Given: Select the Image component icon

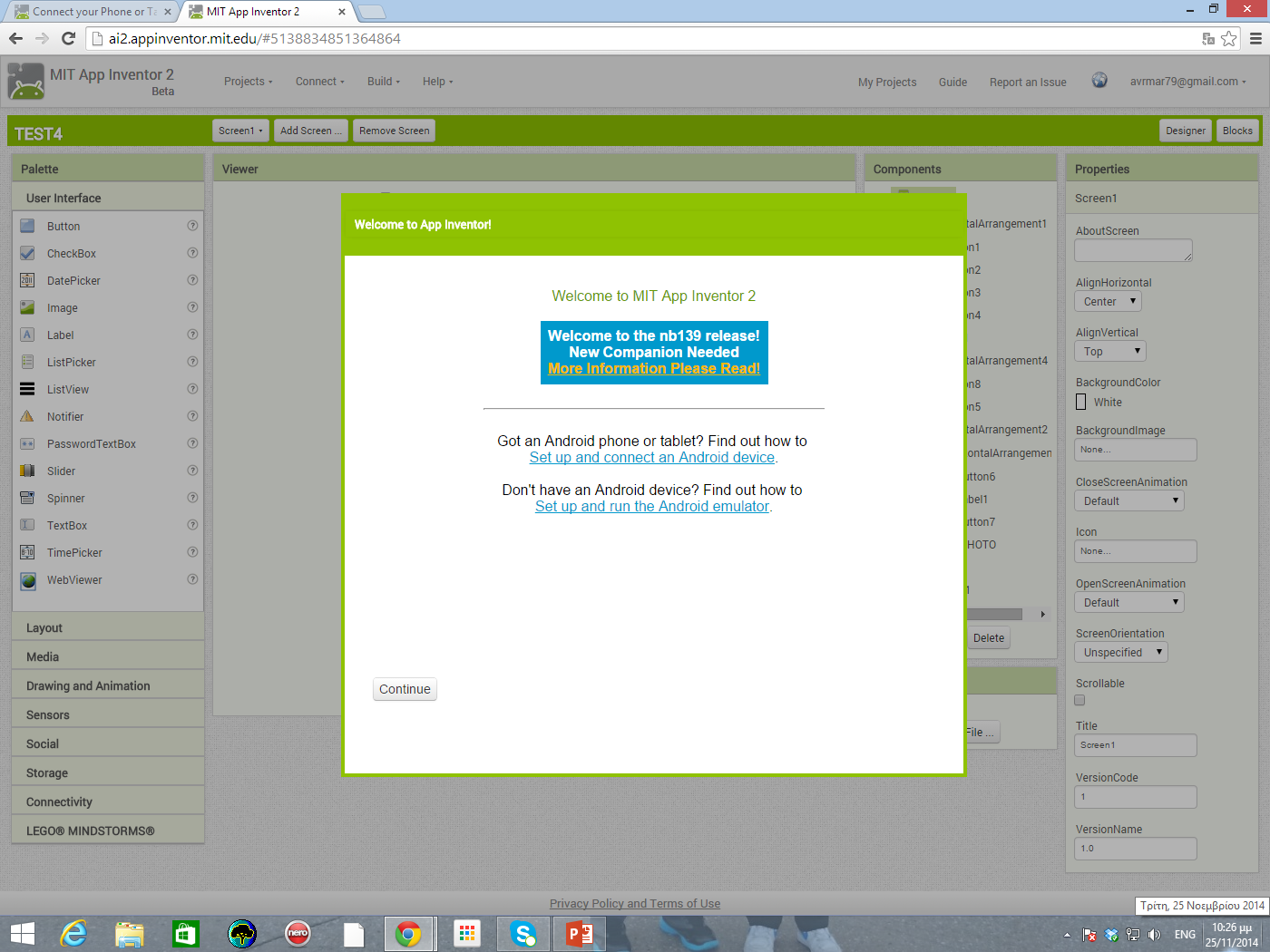Looking at the screenshot, I should pyautogui.click(x=28, y=307).
